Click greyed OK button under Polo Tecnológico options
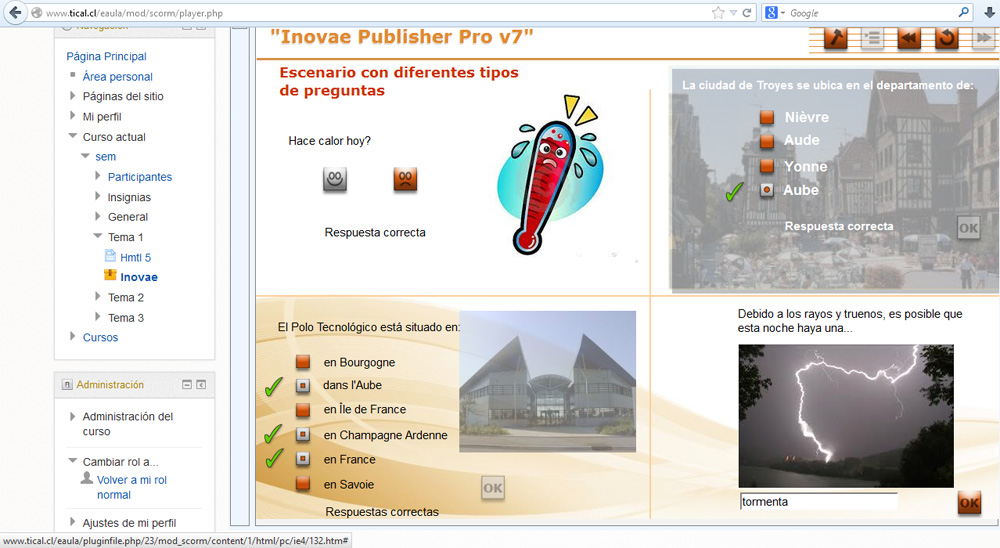 (492, 488)
